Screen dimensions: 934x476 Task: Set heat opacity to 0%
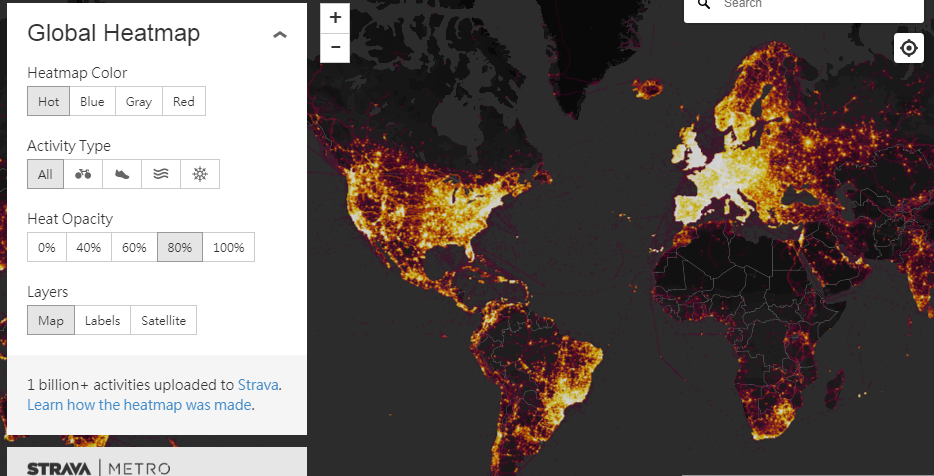[x=46, y=247]
